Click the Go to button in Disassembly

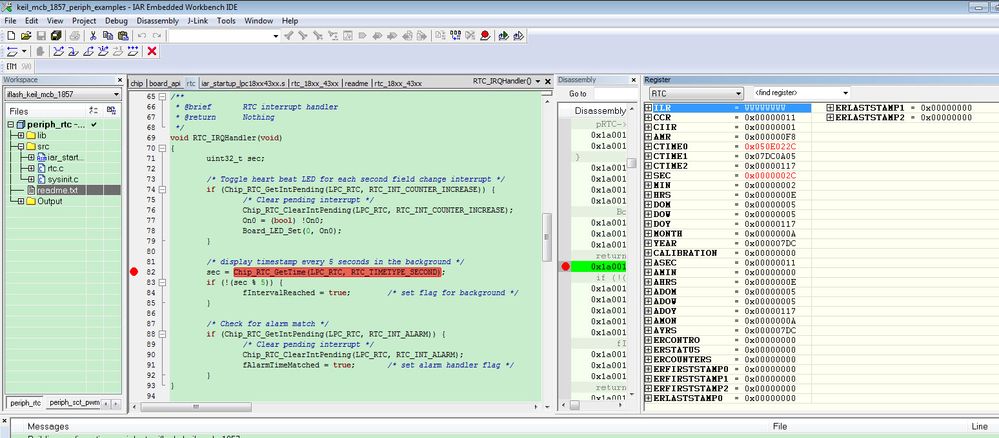(x=577, y=94)
